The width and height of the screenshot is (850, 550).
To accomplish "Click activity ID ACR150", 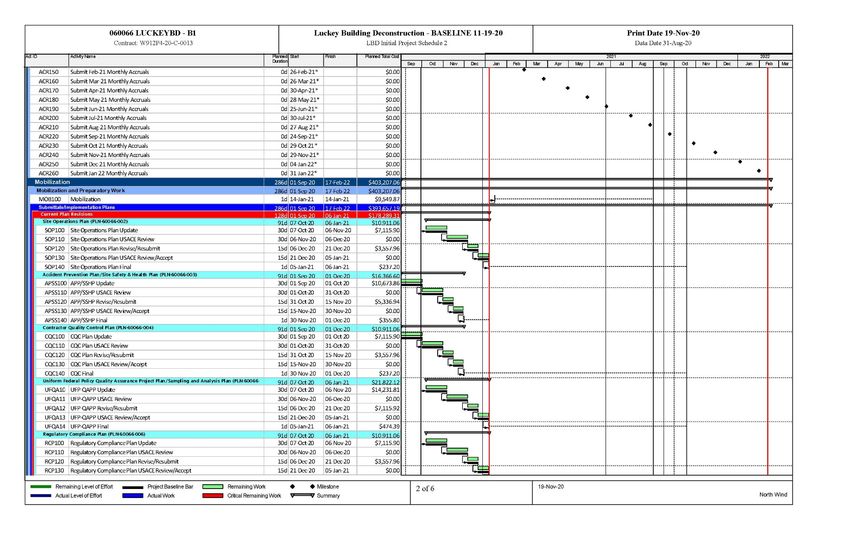I will 48,72.
